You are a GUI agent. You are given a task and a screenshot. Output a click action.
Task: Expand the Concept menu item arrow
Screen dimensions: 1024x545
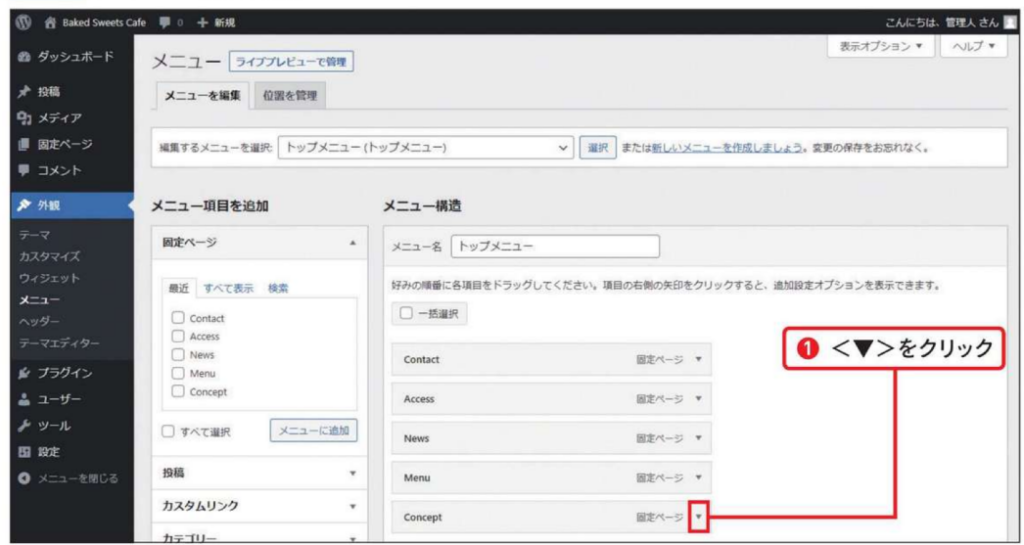tap(699, 517)
